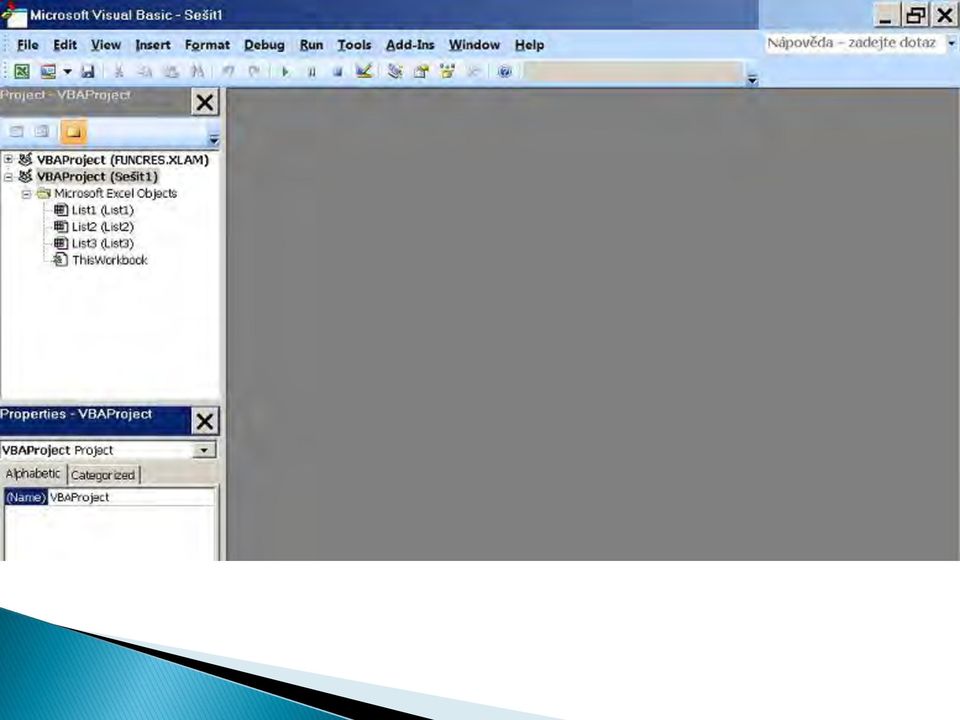The width and height of the screenshot is (960, 720).
Task: Toggle Design Mode icon
Action: 364,71
